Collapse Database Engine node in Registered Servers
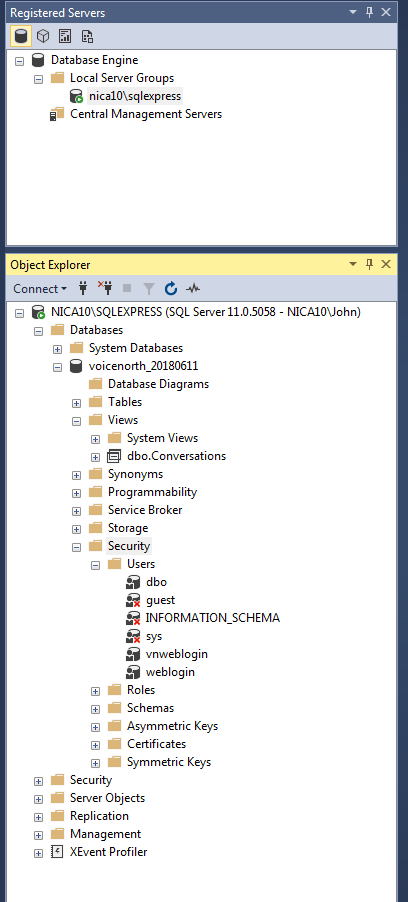 click(20, 60)
